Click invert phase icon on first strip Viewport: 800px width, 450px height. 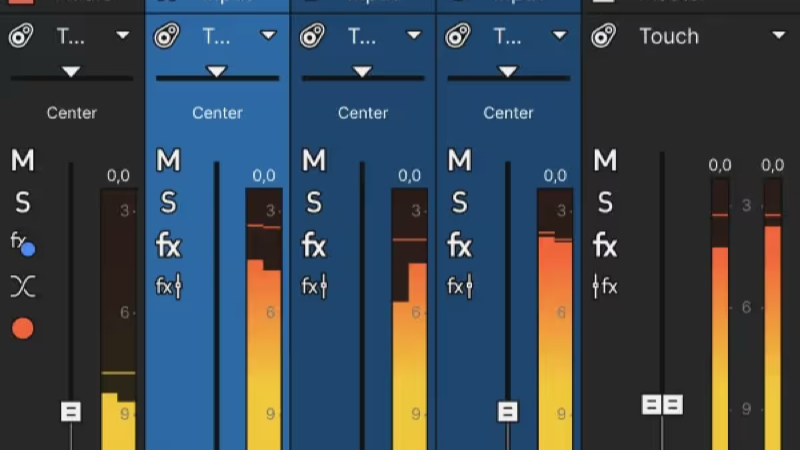pos(22,286)
